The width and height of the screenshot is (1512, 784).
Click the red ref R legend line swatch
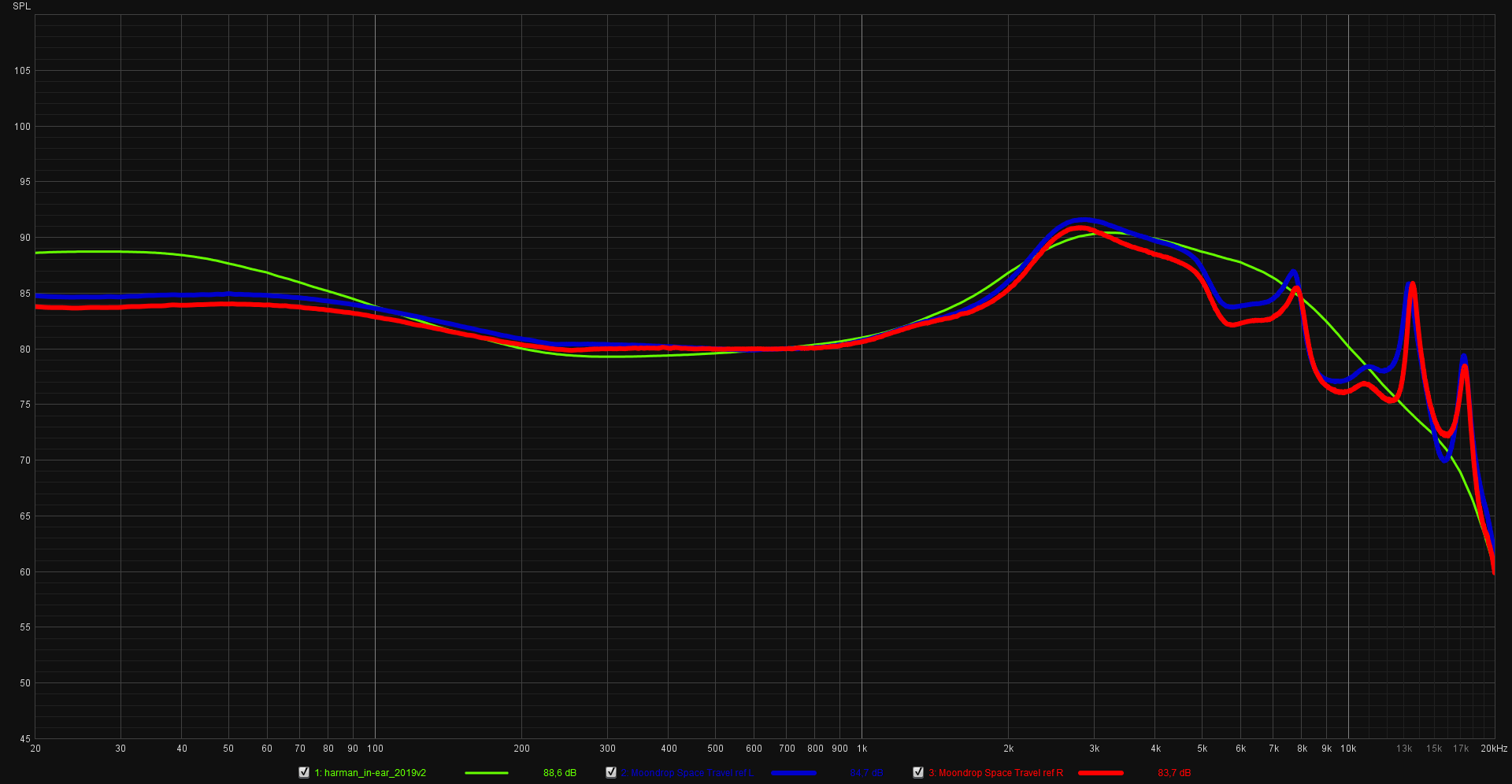pyautogui.click(x=1100, y=773)
